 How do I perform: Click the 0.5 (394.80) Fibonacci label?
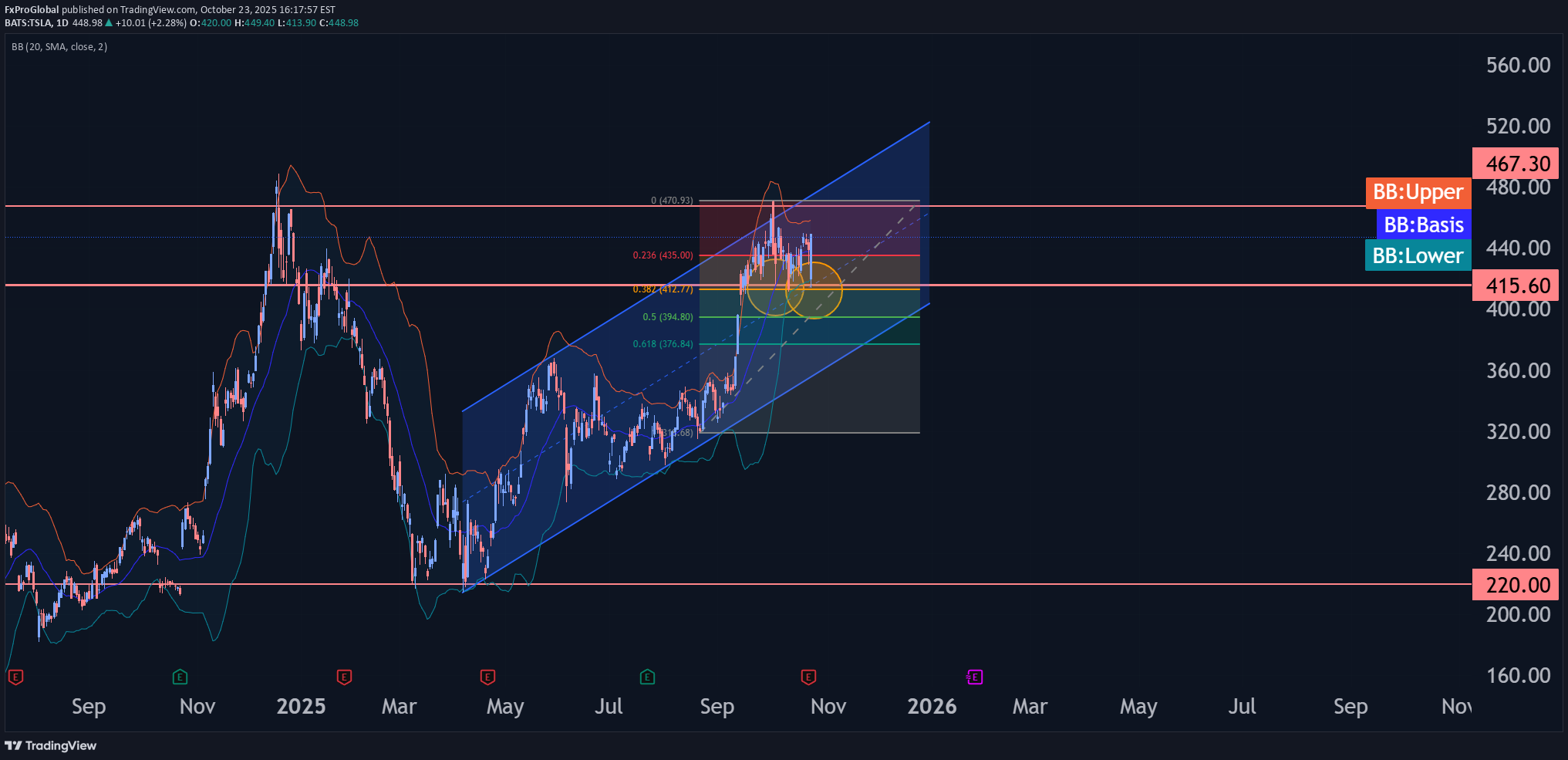tap(667, 317)
